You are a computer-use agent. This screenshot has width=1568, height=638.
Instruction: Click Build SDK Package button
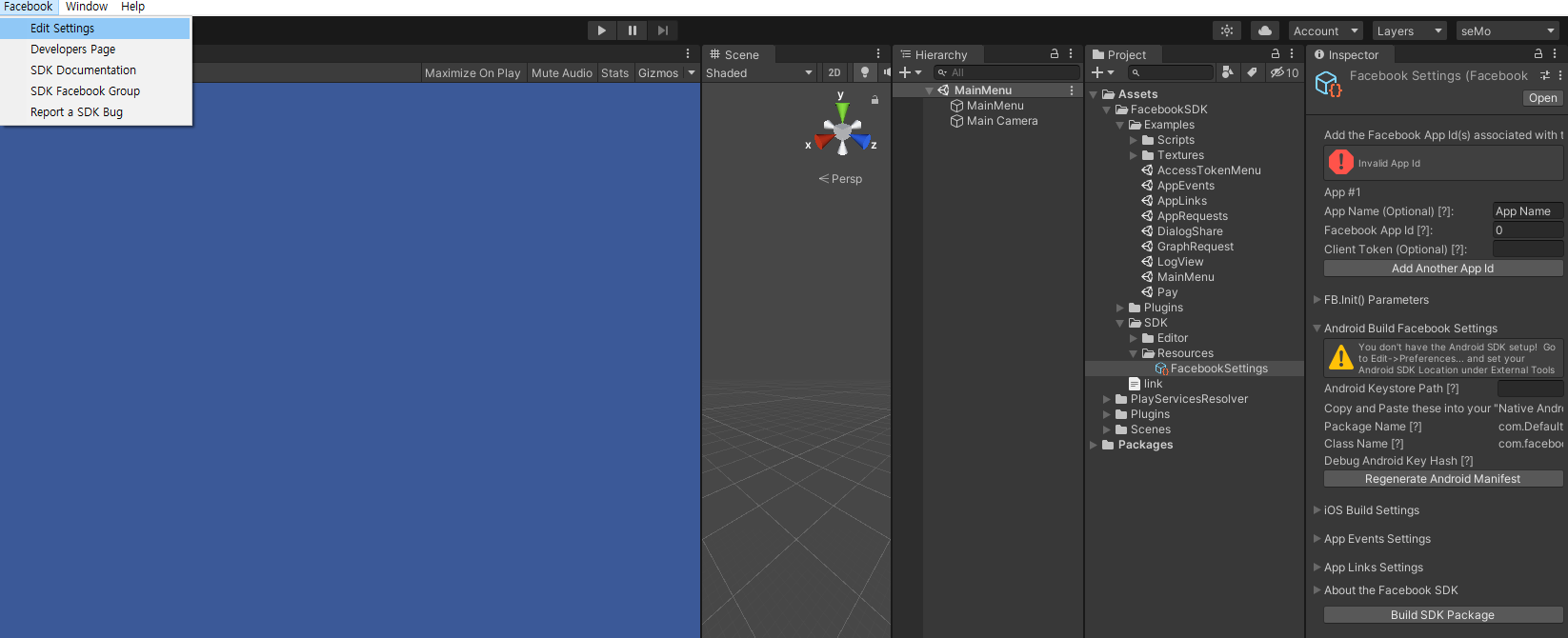coord(1442,615)
